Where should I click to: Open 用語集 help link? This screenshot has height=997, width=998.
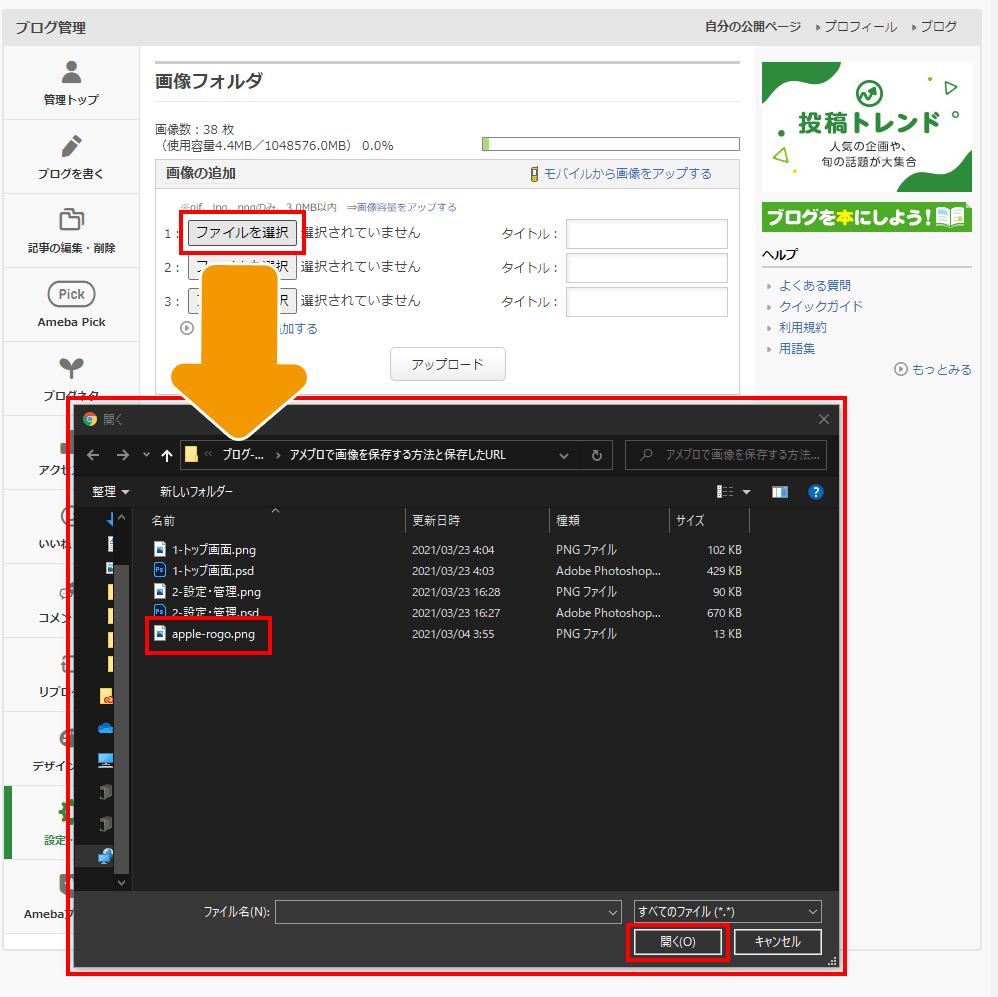[797, 348]
